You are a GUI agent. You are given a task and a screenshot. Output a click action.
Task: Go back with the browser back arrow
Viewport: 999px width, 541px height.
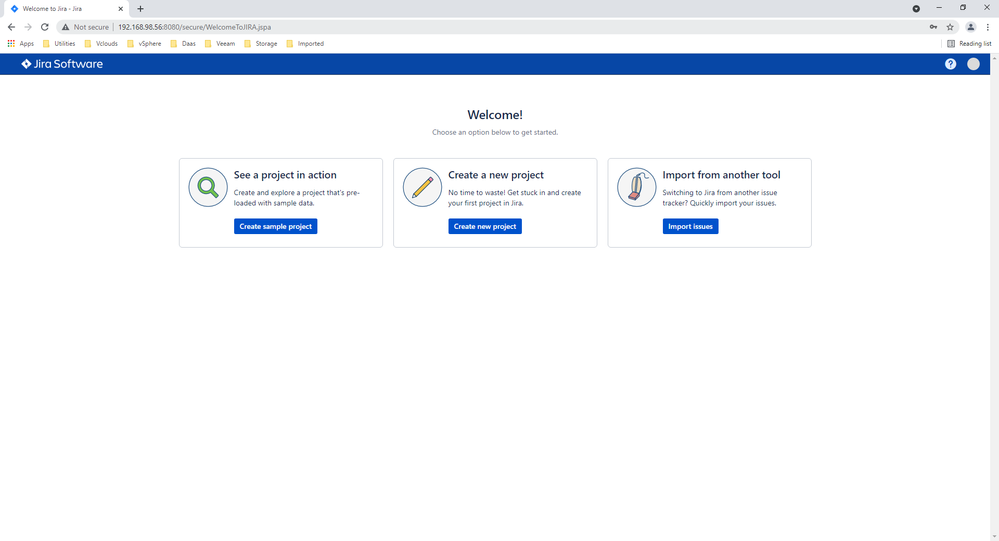11,27
